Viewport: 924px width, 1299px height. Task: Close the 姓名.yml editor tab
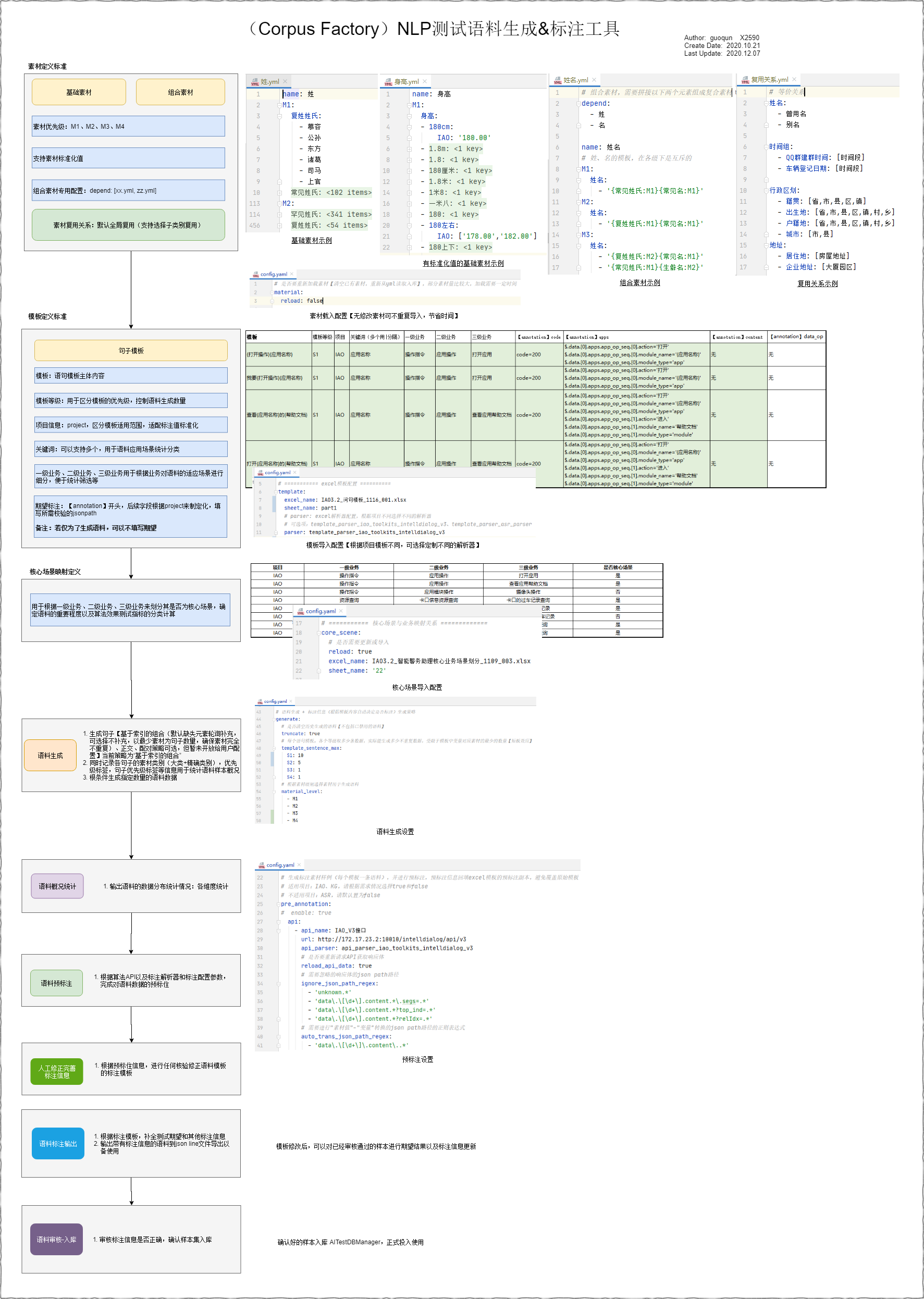[594, 80]
